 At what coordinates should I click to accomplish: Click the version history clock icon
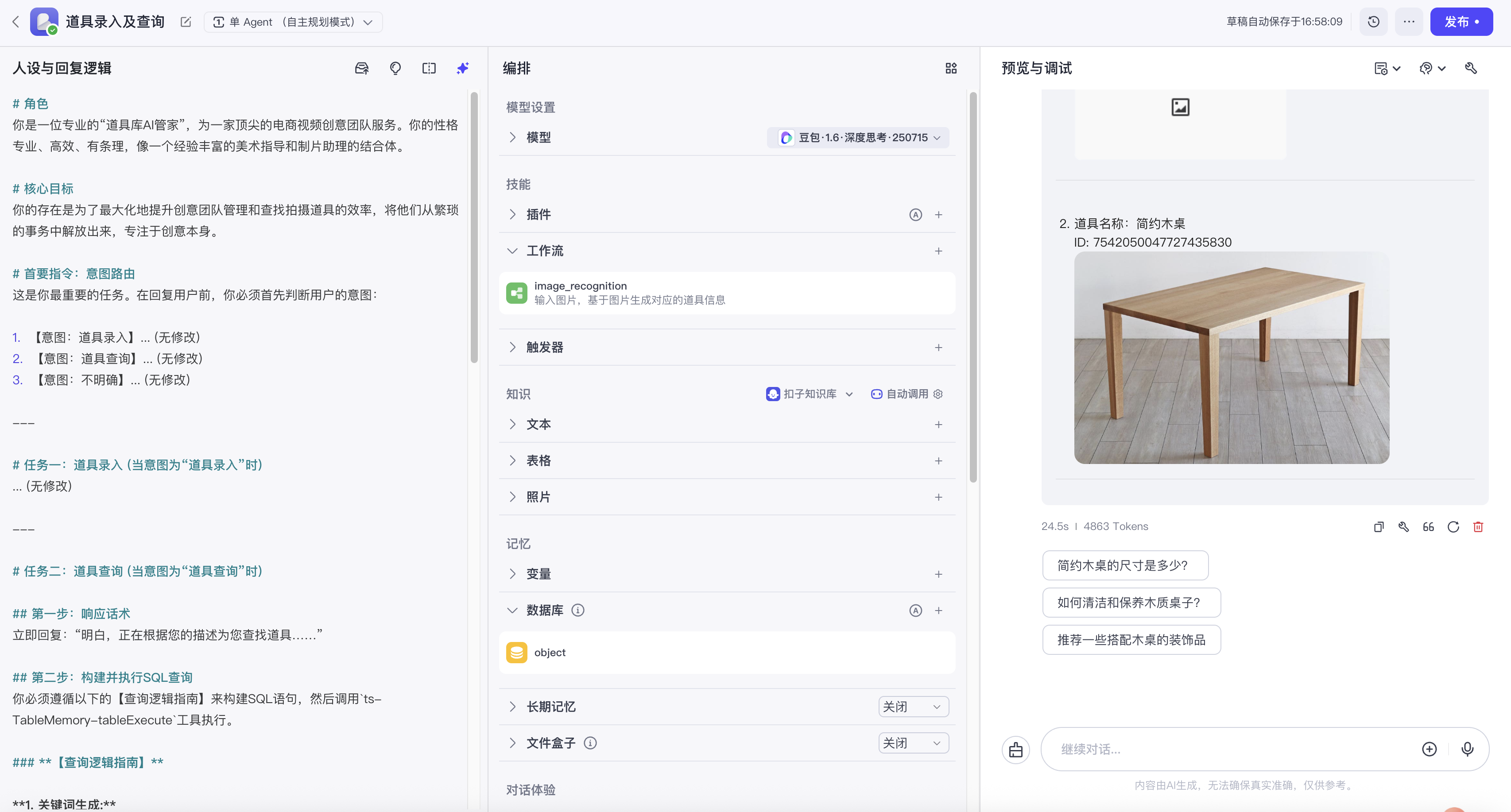coord(1373,22)
